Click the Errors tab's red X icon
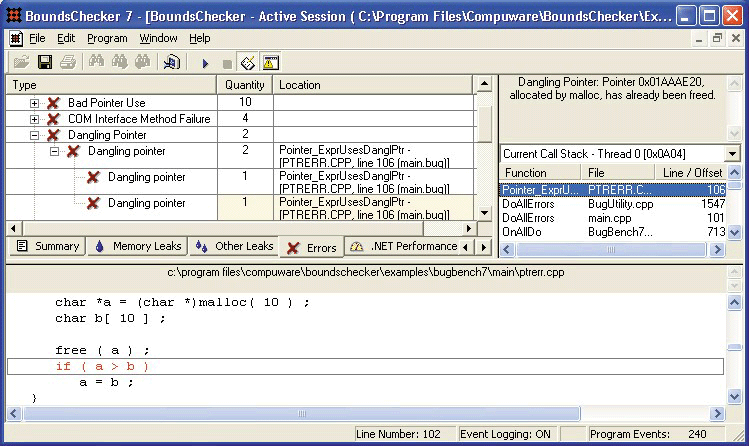The width and height of the screenshot is (749, 446). [x=293, y=248]
